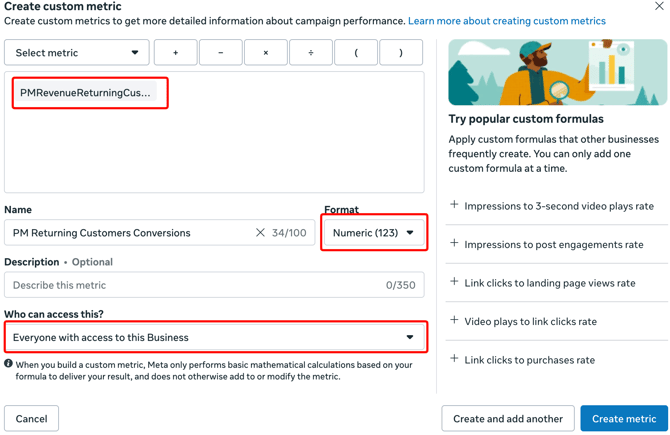Add Video plays to link clicks rate
This screenshot has width=670, height=435.
point(557,321)
